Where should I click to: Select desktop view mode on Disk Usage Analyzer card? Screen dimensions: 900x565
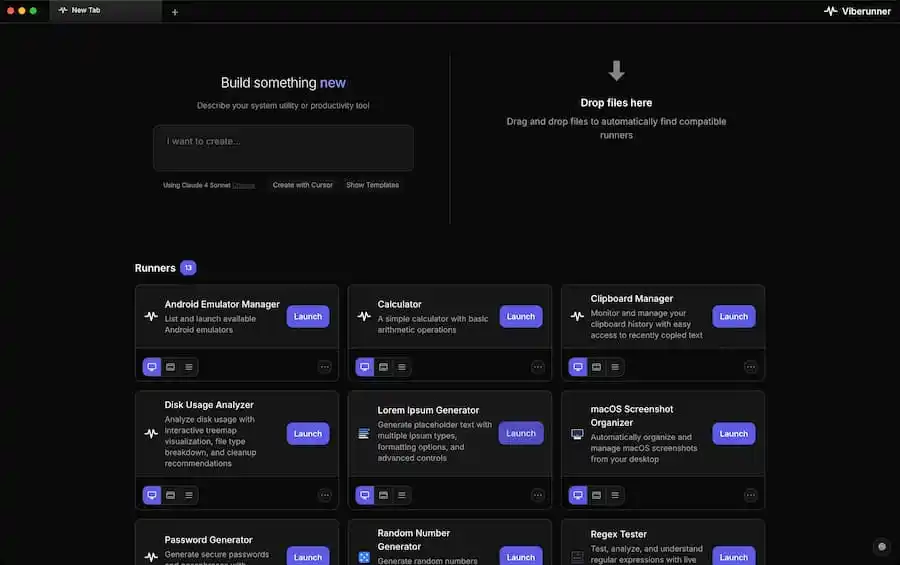[x=152, y=495]
